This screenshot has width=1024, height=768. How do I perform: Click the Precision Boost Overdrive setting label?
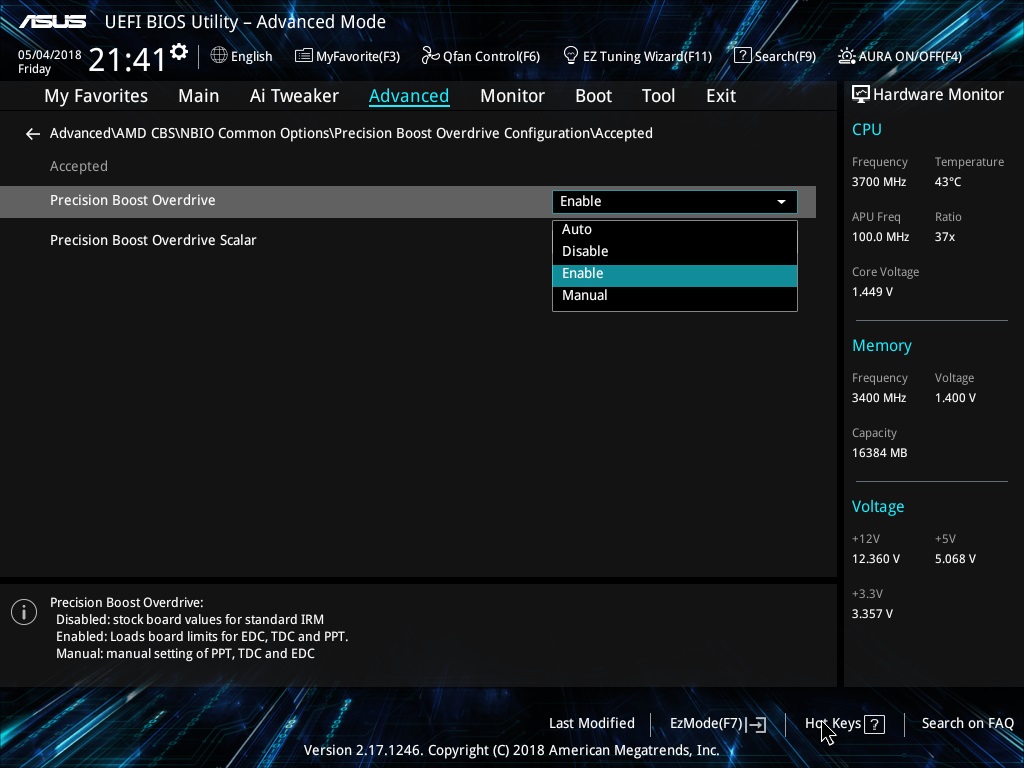click(133, 200)
